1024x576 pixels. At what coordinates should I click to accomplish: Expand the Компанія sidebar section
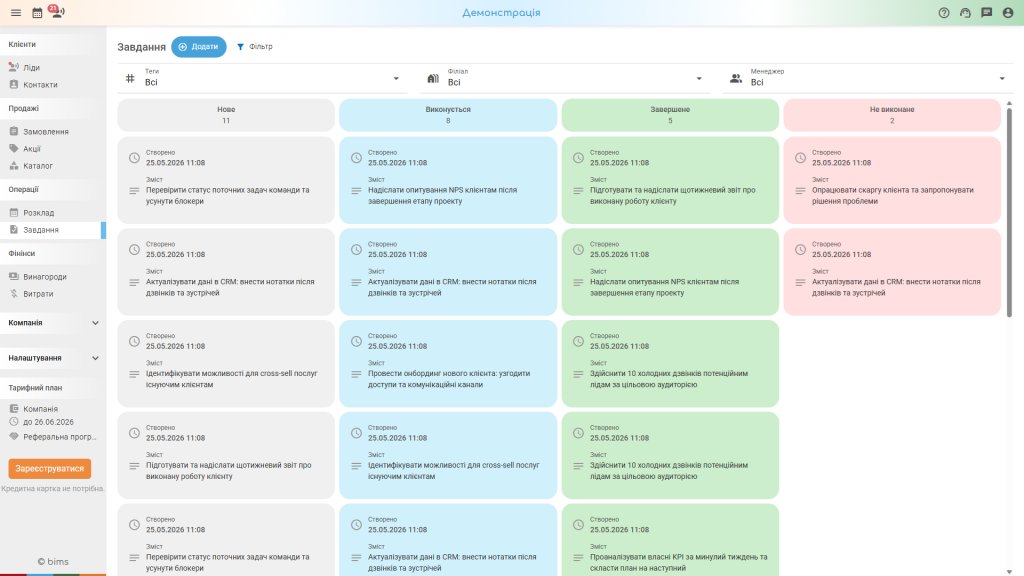point(53,323)
